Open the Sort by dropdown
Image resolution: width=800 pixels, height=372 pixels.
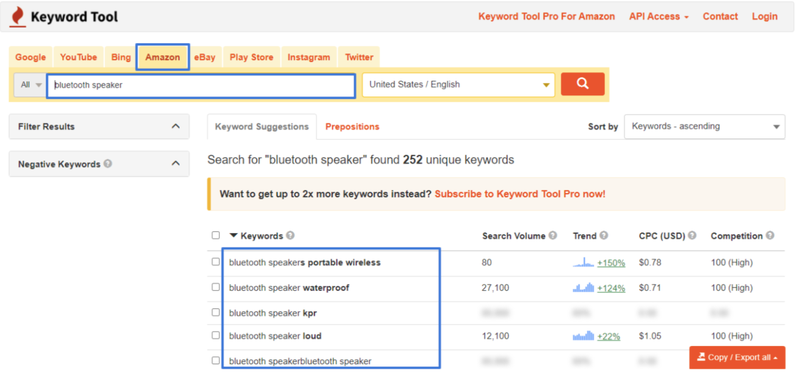(x=705, y=127)
